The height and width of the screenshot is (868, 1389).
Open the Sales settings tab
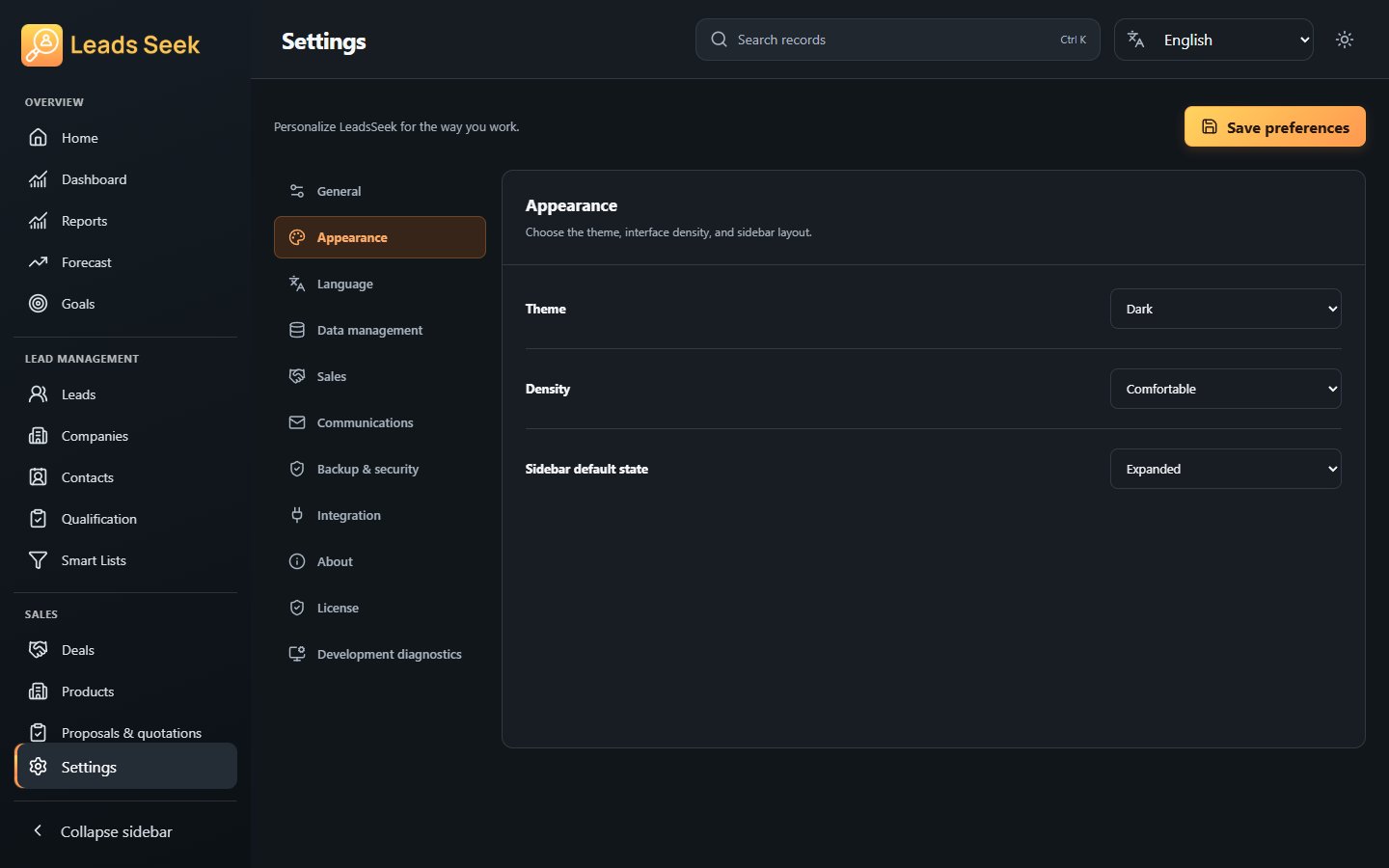[380, 376]
